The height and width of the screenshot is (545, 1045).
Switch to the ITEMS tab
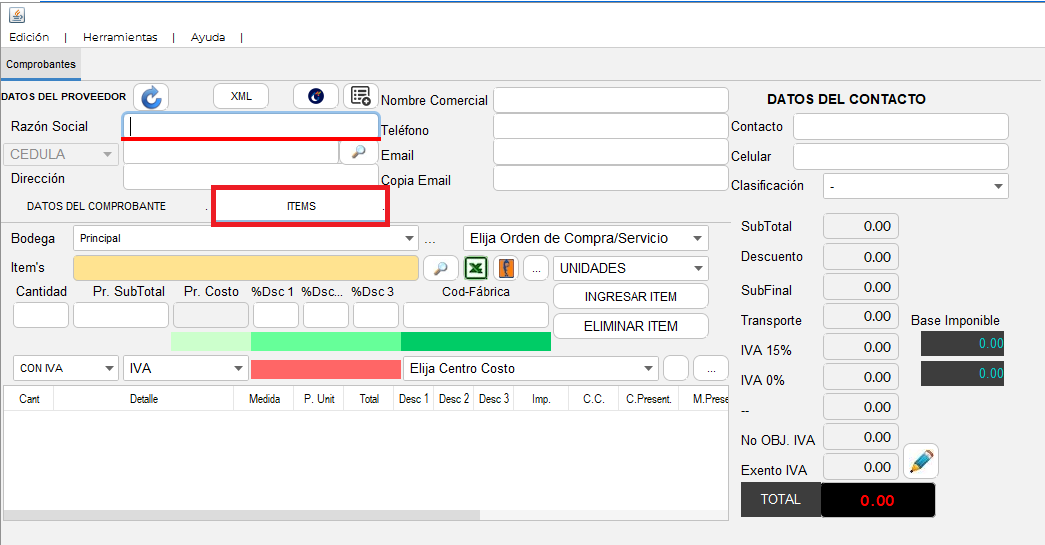click(301, 207)
